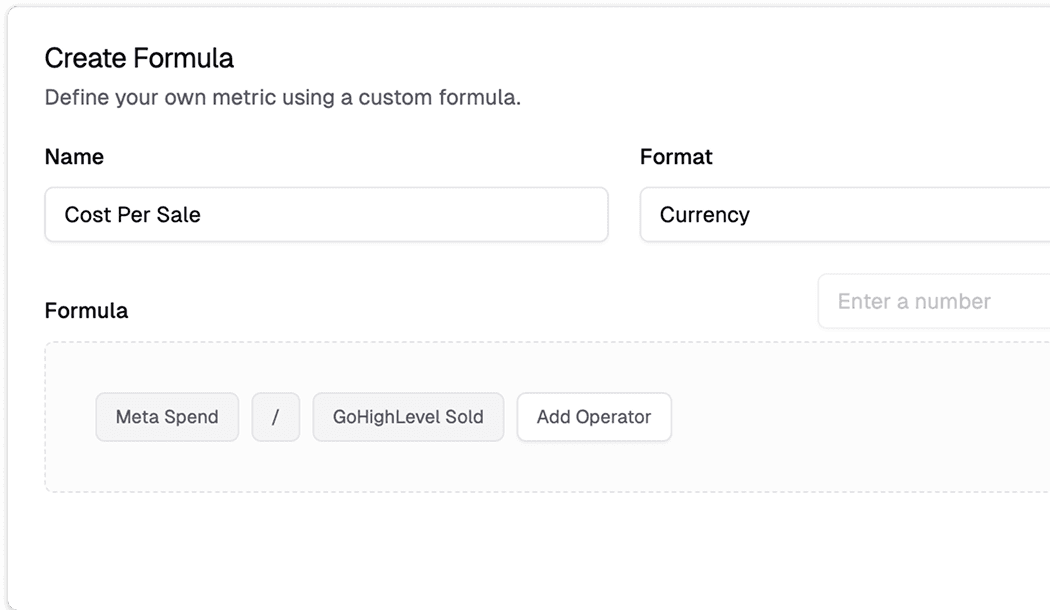Click empty space right of Add Operator
1050x610 pixels.
(850, 417)
